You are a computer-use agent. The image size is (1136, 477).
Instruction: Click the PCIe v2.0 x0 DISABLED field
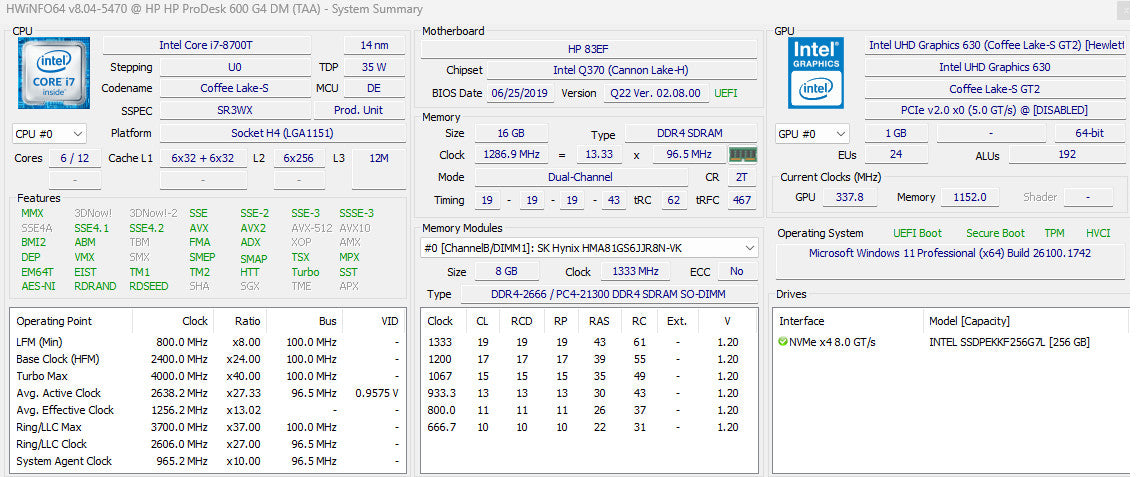(995, 110)
